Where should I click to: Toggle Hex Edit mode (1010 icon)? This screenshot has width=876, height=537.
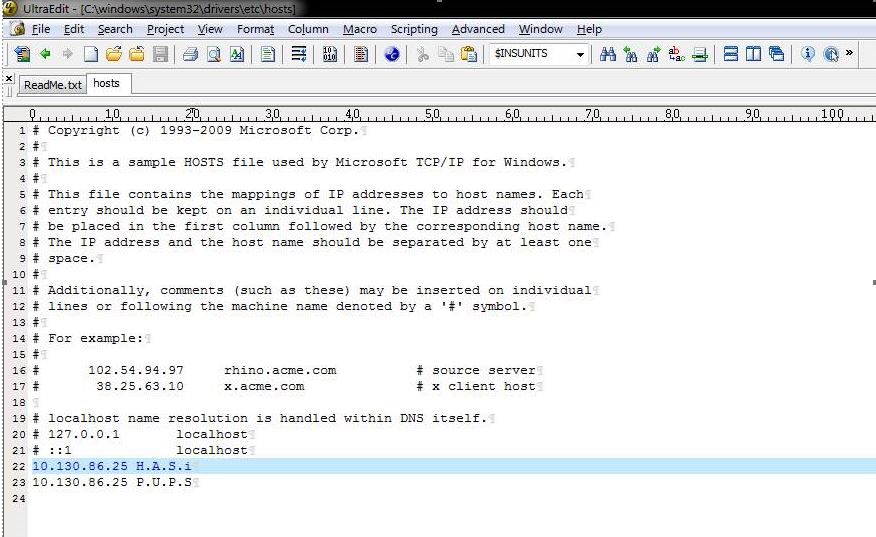click(330, 55)
